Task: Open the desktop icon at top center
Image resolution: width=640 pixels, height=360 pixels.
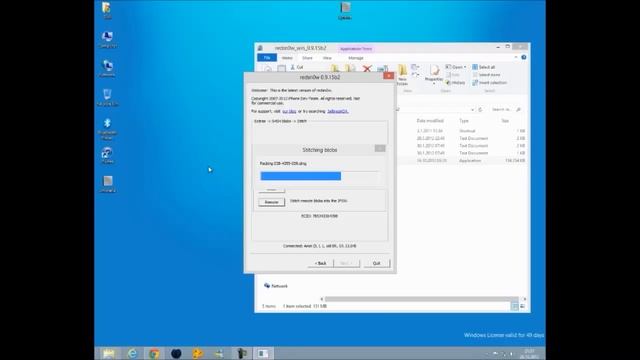Action: click(345, 11)
